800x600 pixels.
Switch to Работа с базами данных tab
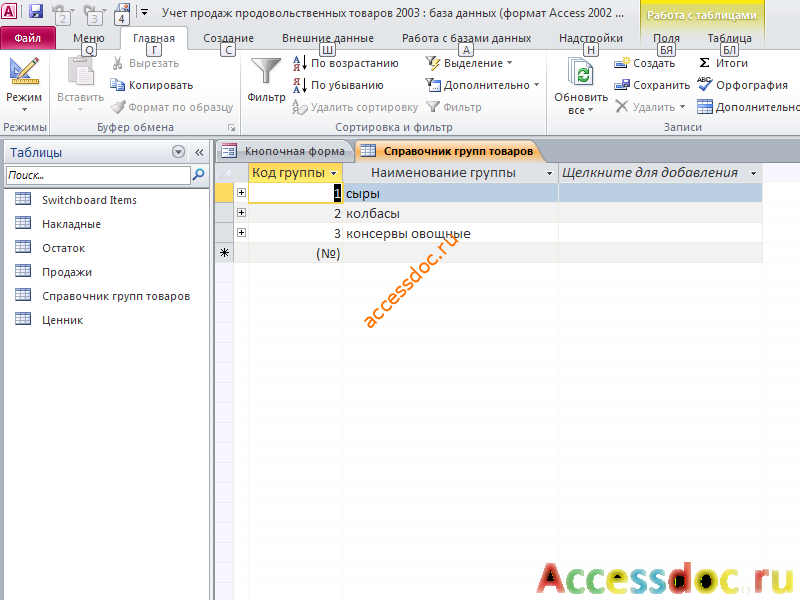466,38
